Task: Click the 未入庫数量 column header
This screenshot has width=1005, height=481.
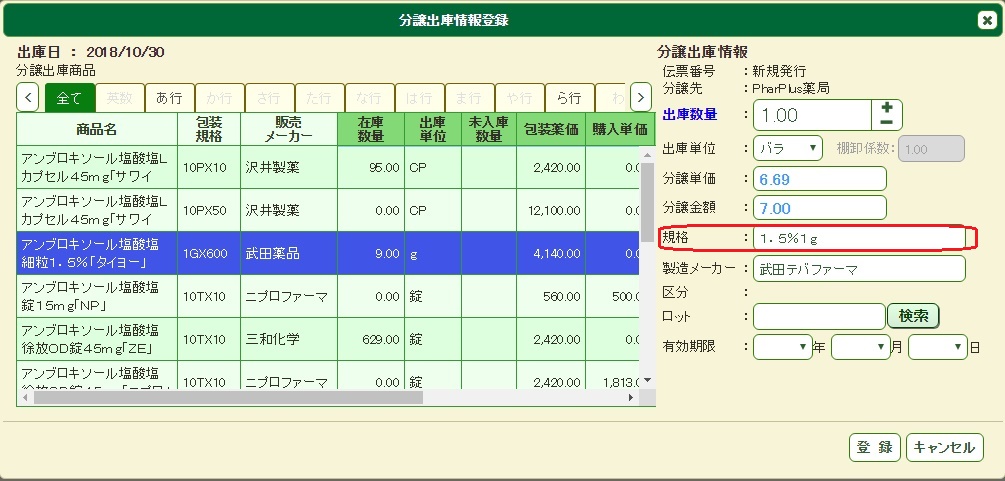Action: pos(488,129)
